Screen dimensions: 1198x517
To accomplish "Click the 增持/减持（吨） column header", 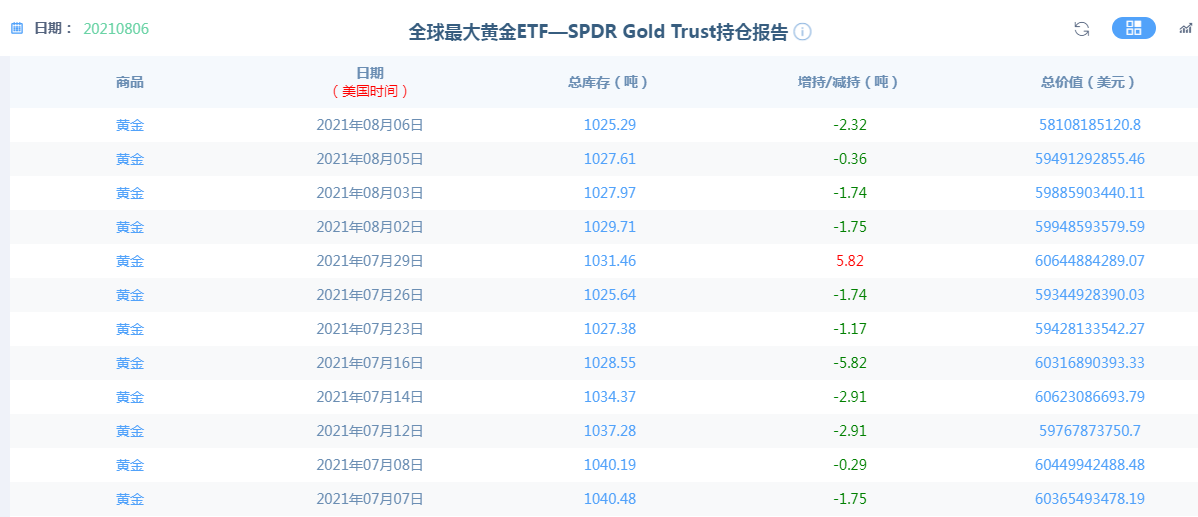I will 849,82.
